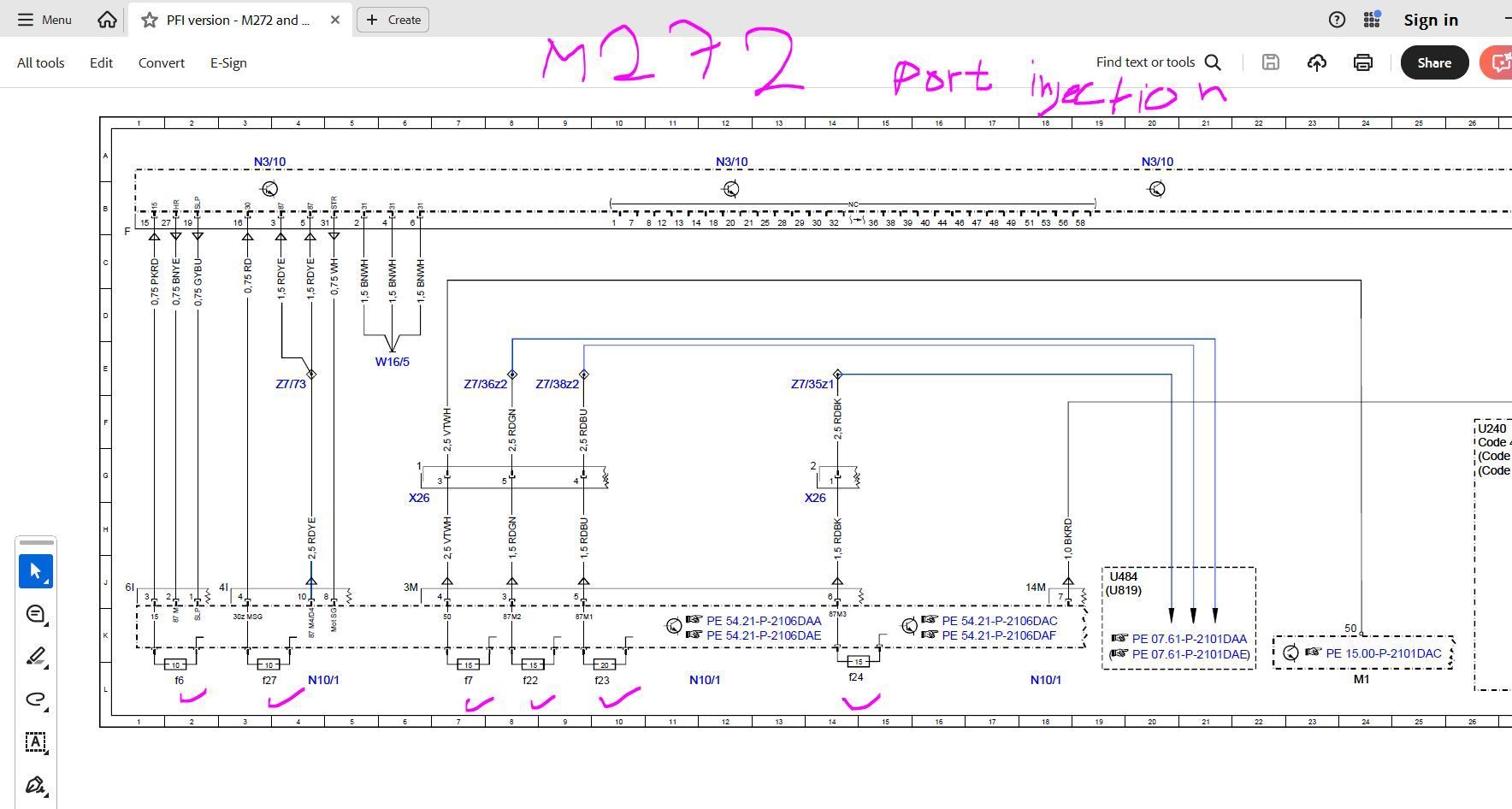Pick the freehand draw tool
This screenshot has width=1512, height=809.
[35, 700]
